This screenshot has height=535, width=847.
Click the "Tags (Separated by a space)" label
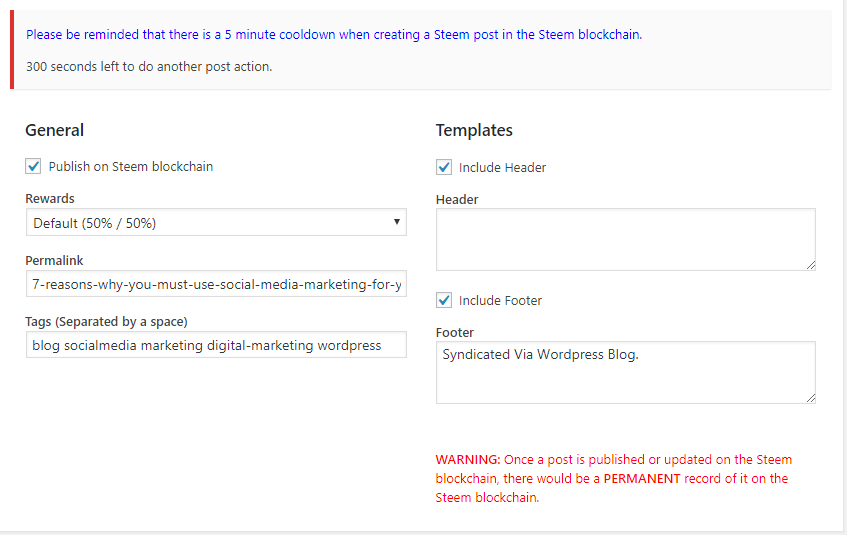pyautogui.click(x=106, y=321)
